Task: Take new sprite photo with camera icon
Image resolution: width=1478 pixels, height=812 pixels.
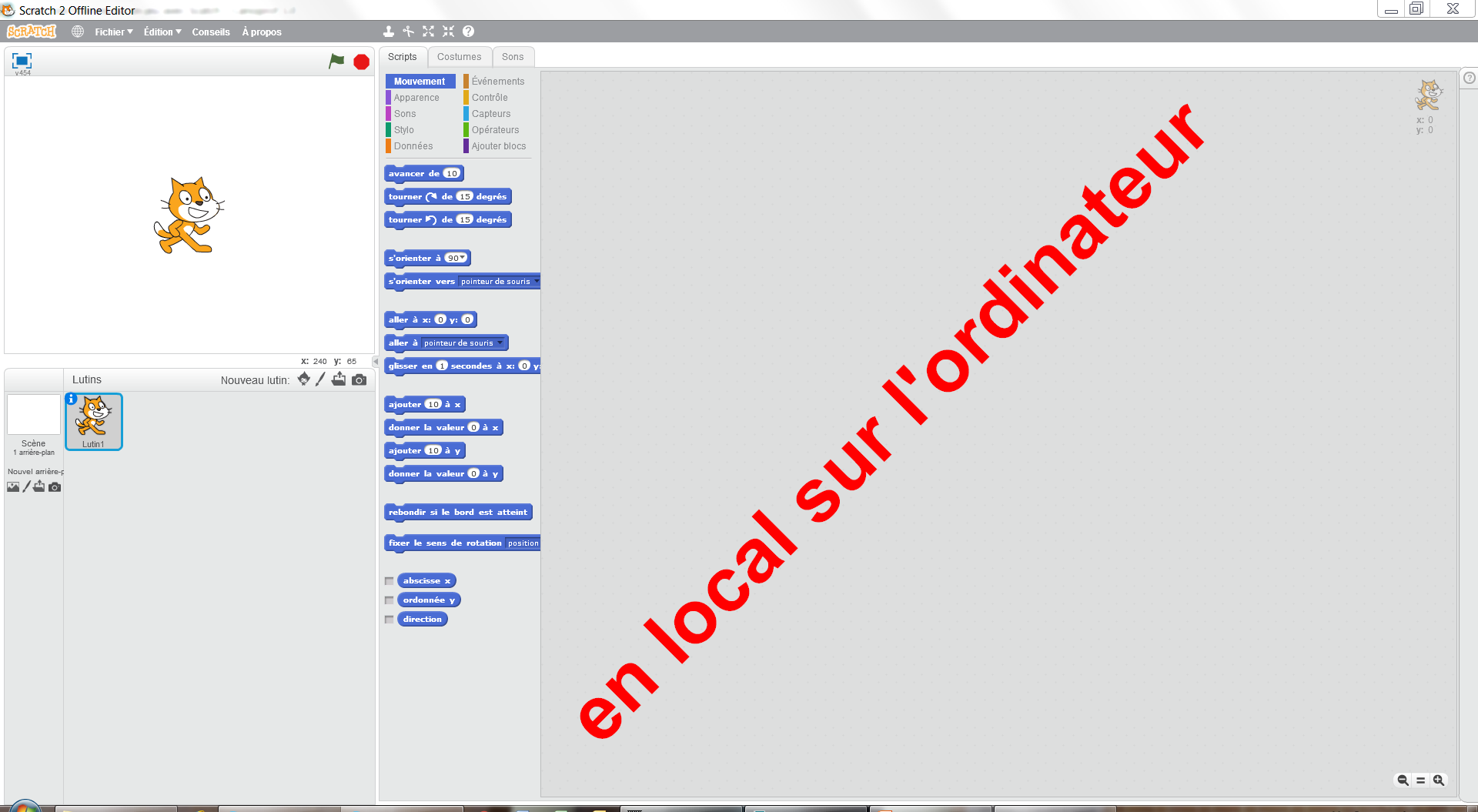Action: pos(359,379)
